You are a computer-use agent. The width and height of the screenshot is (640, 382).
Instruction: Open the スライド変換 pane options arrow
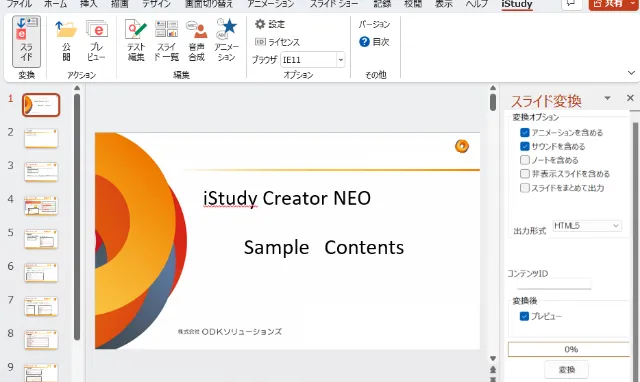click(x=607, y=98)
